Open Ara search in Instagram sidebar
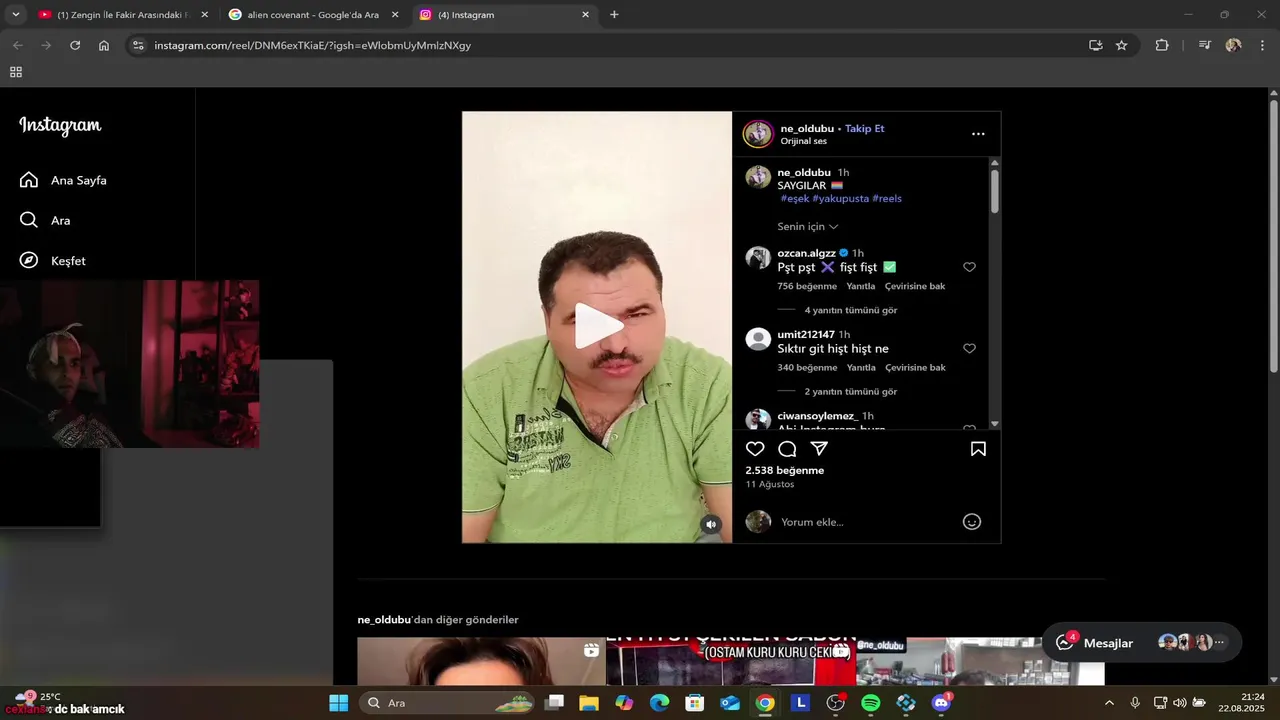1280x720 pixels. click(x=45, y=220)
